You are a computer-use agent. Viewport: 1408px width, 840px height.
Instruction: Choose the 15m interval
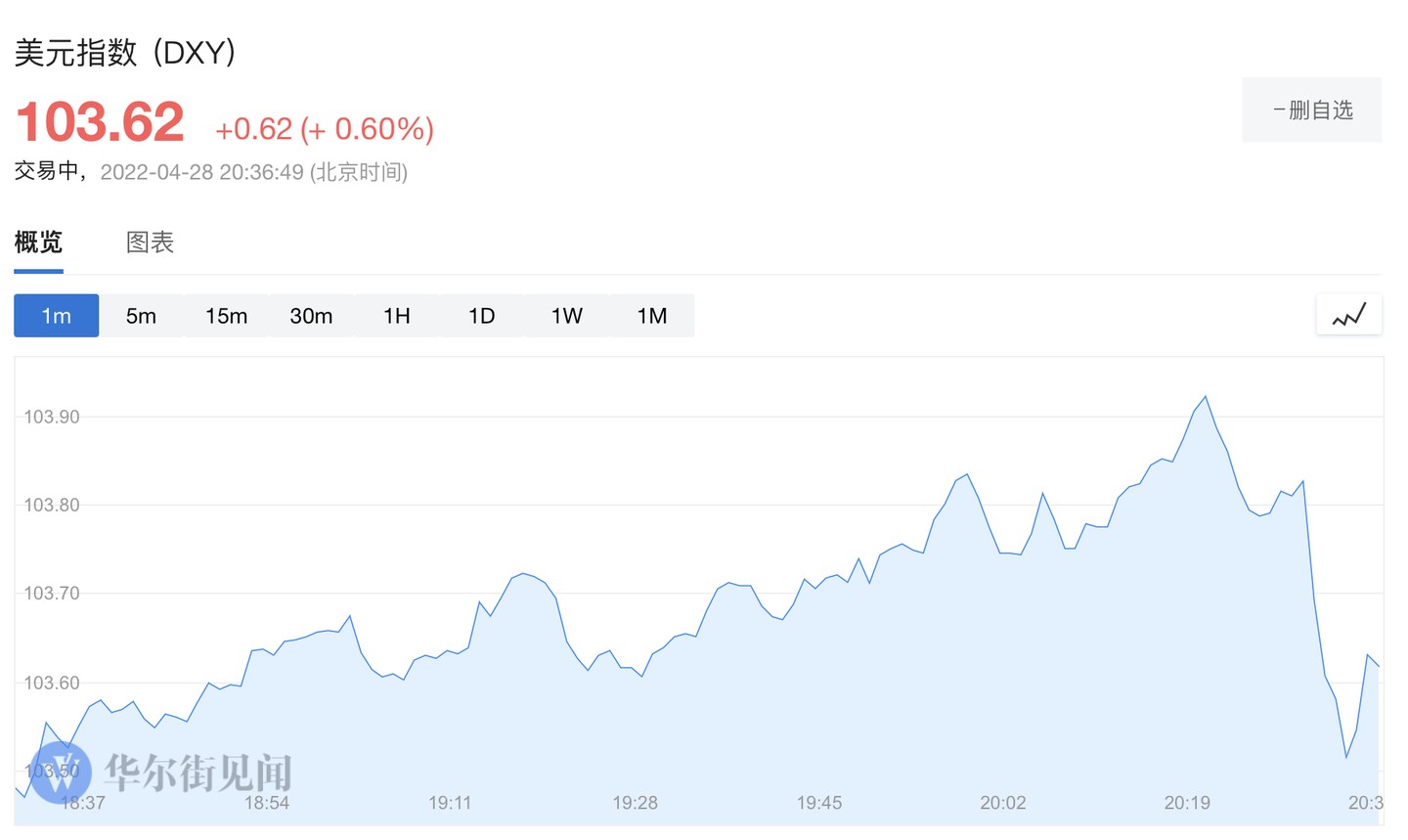pos(226,316)
